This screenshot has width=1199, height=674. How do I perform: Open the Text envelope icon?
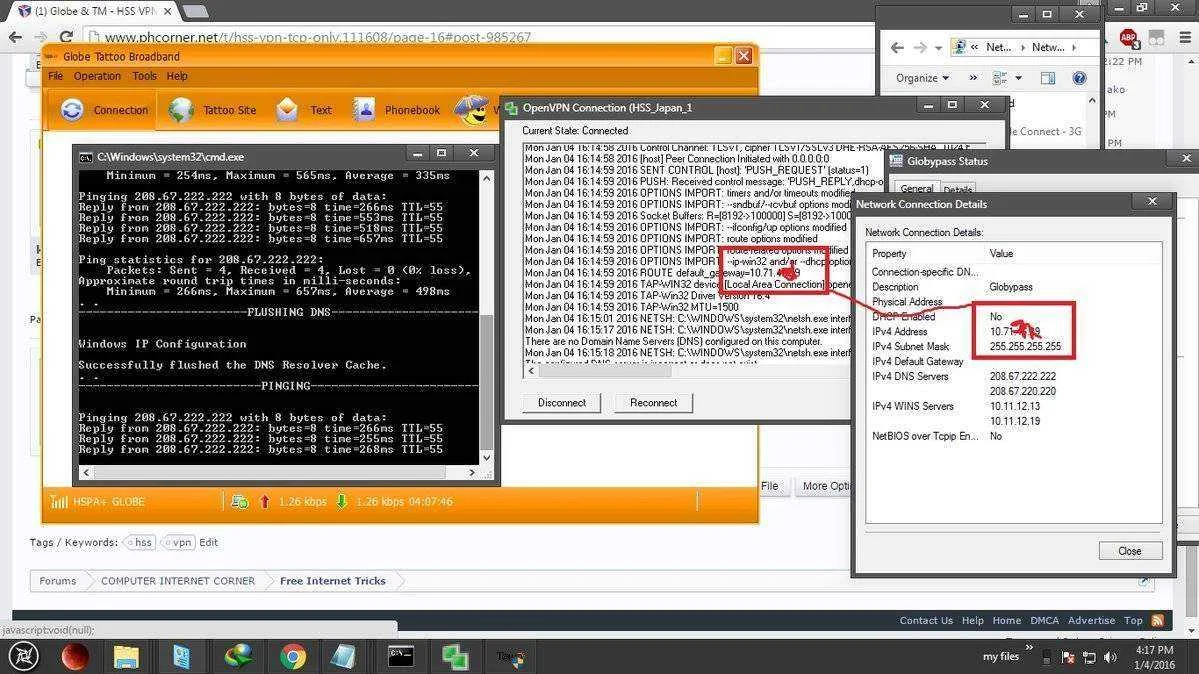click(287, 110)
